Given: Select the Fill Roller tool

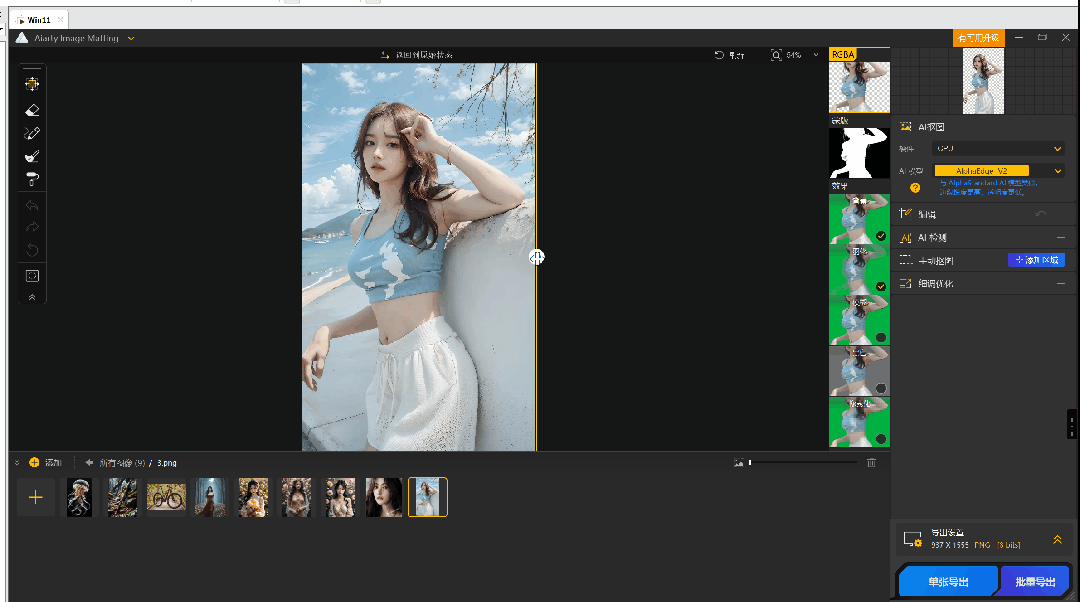Looking at the screenshot, I should tap(31, 179).
